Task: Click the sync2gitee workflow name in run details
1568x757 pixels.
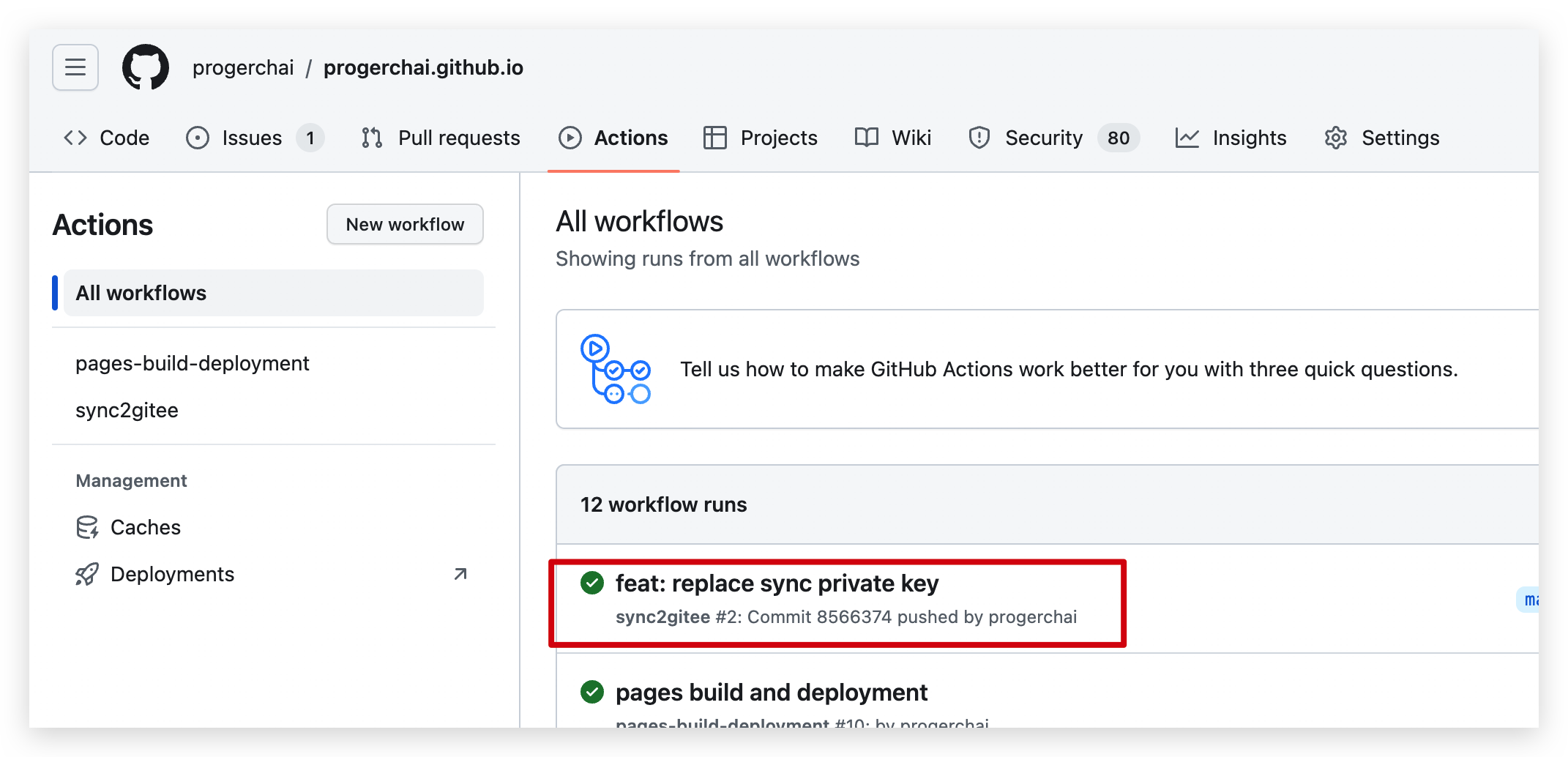Action: tap(662, 616)
